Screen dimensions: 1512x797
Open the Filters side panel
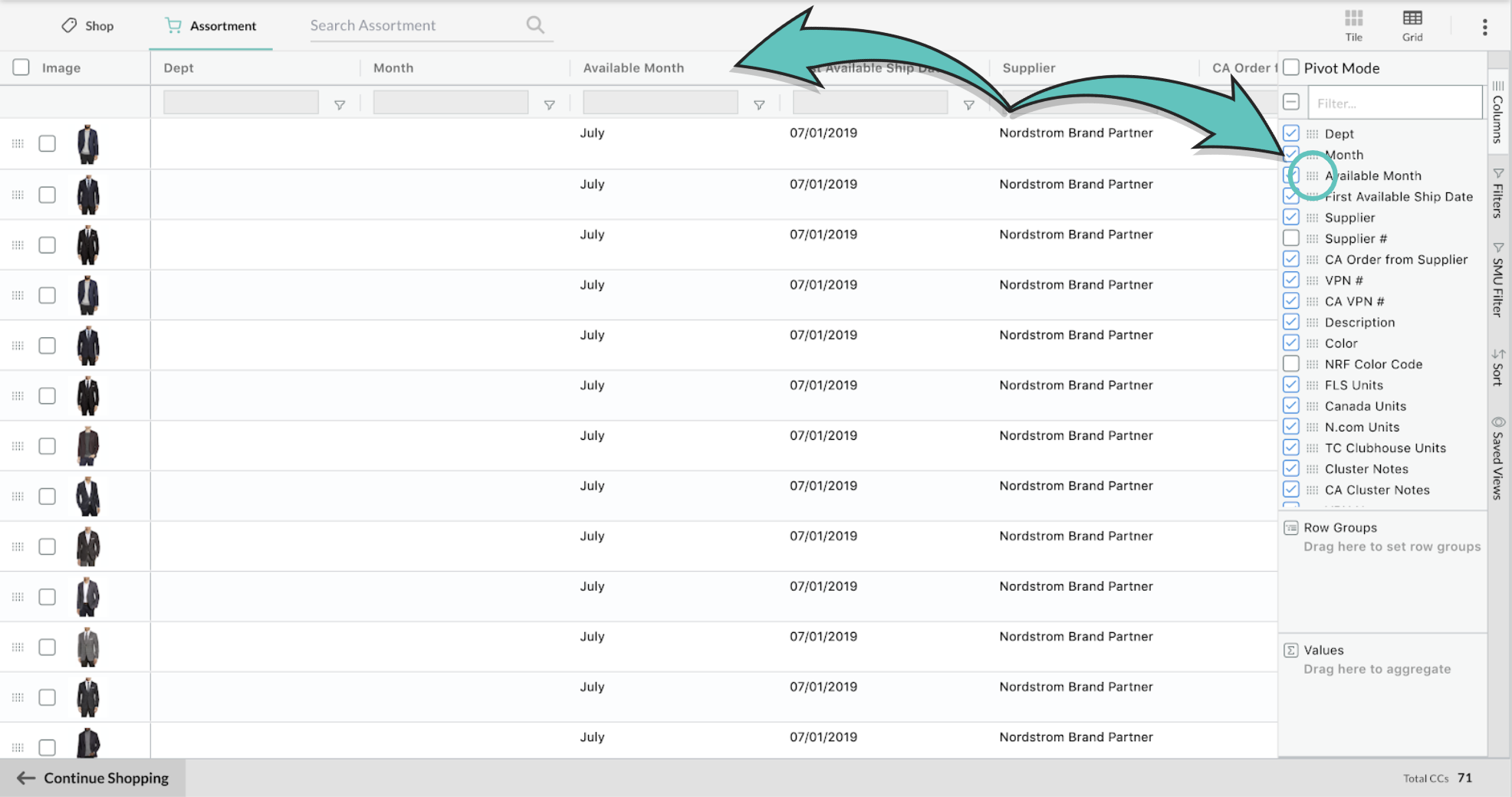(1498, 192)
